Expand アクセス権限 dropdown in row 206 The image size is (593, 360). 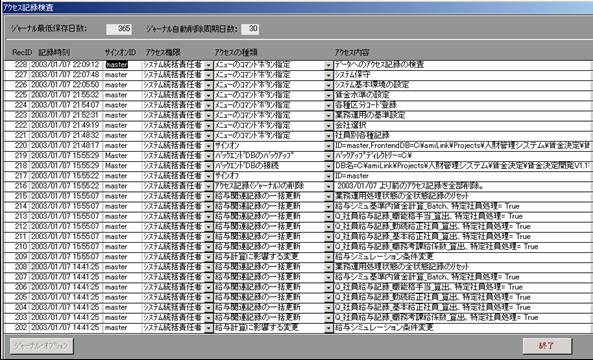208,287
